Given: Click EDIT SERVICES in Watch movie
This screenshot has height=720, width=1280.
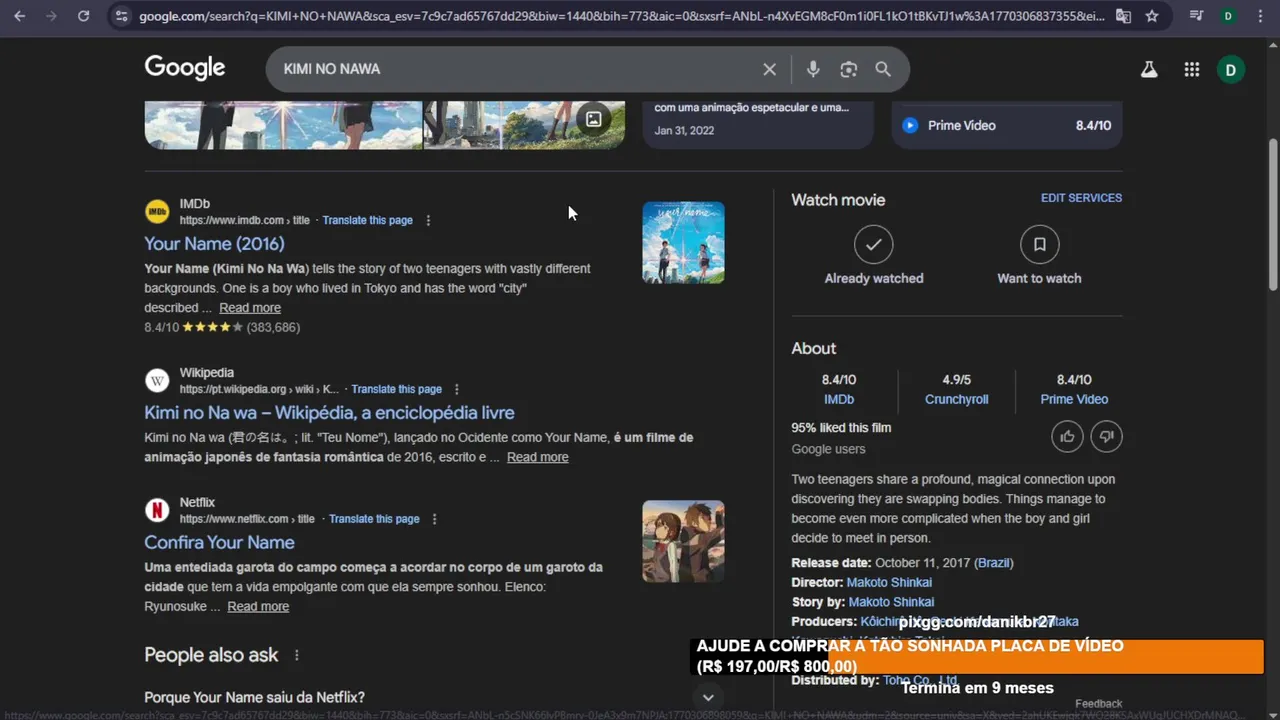Looking at the screenshot, I should pyautogui.click(x=1081, y=198).
